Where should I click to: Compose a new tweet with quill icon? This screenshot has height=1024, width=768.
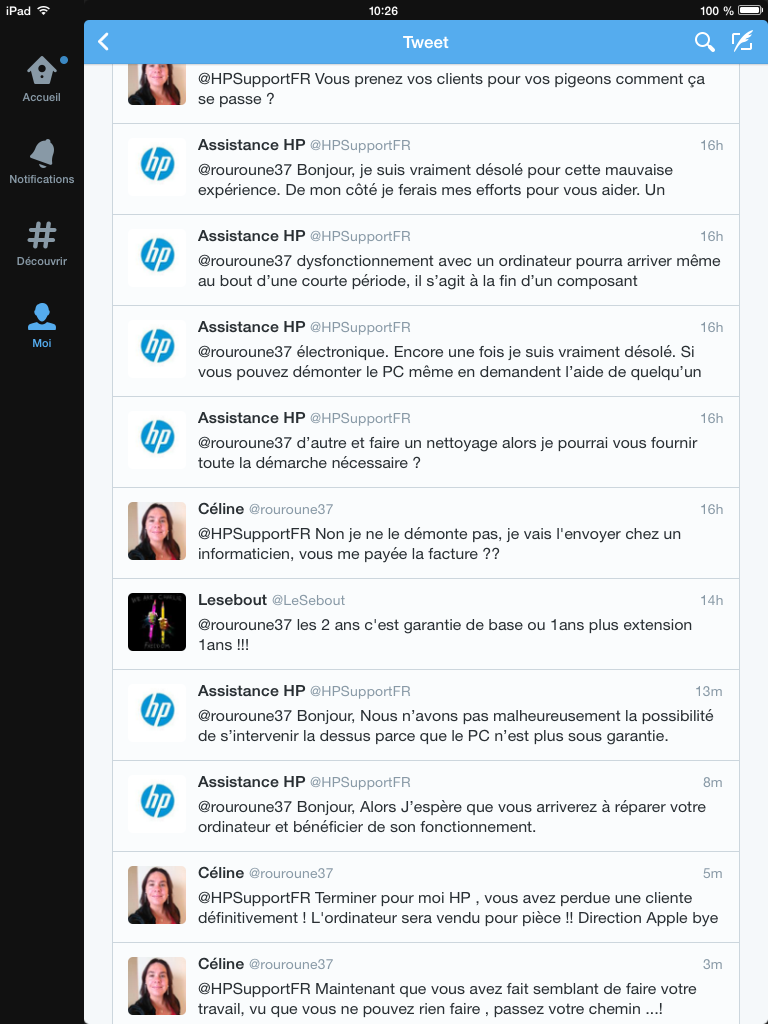742,42
